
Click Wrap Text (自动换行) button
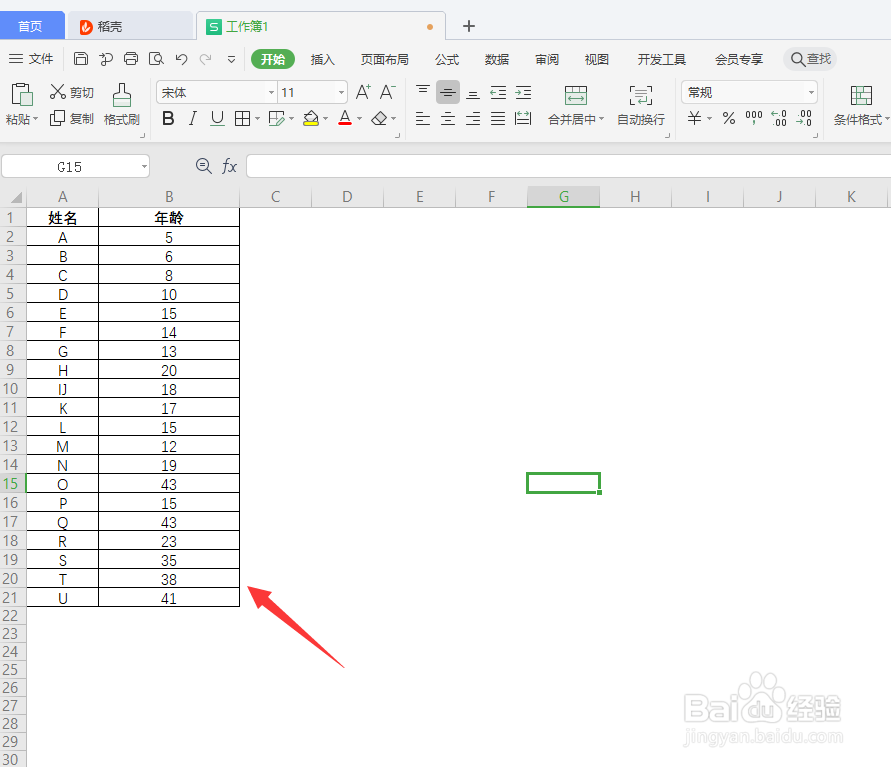pos(641,105)
